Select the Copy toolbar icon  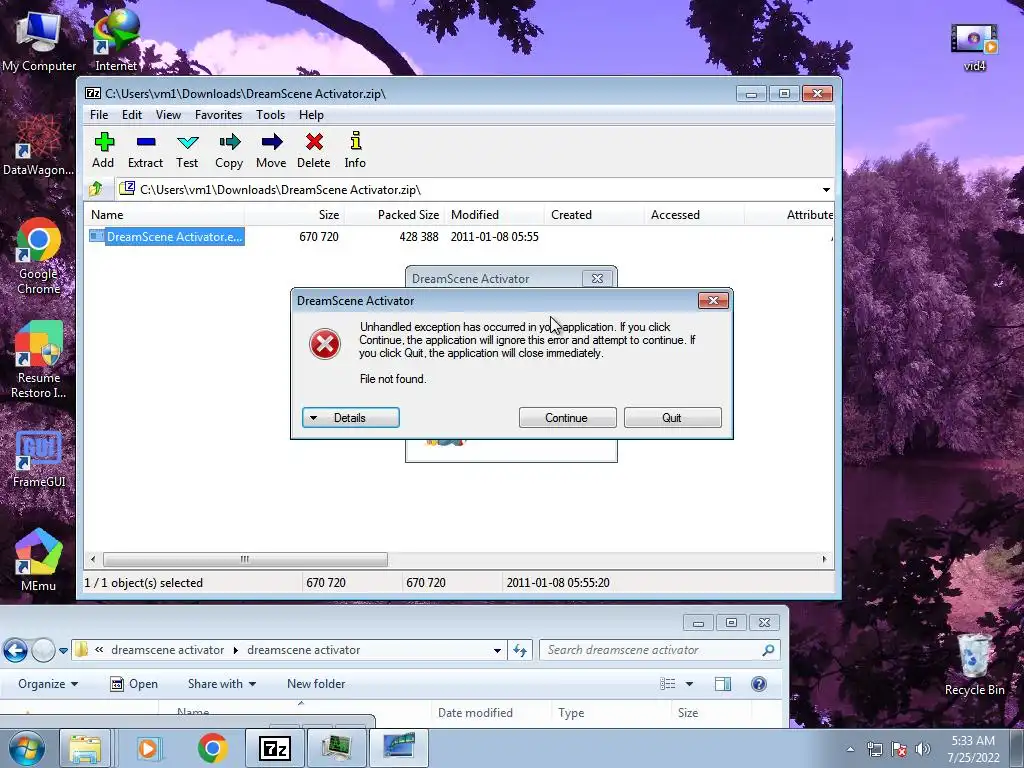[229, 150]
